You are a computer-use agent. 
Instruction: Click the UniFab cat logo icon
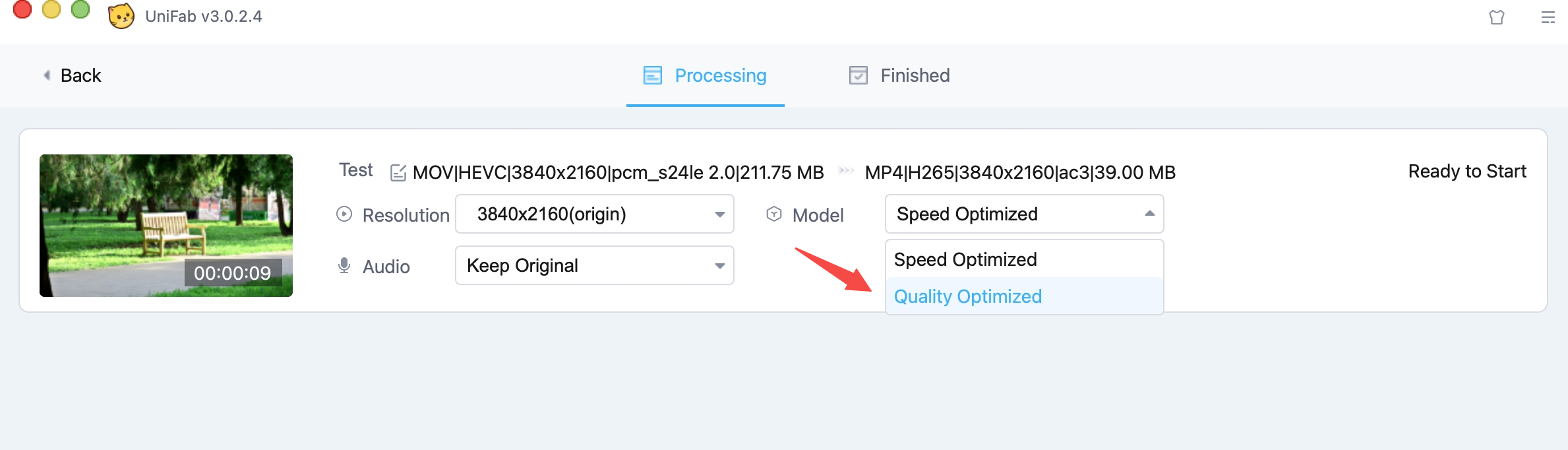pos(121,16)
